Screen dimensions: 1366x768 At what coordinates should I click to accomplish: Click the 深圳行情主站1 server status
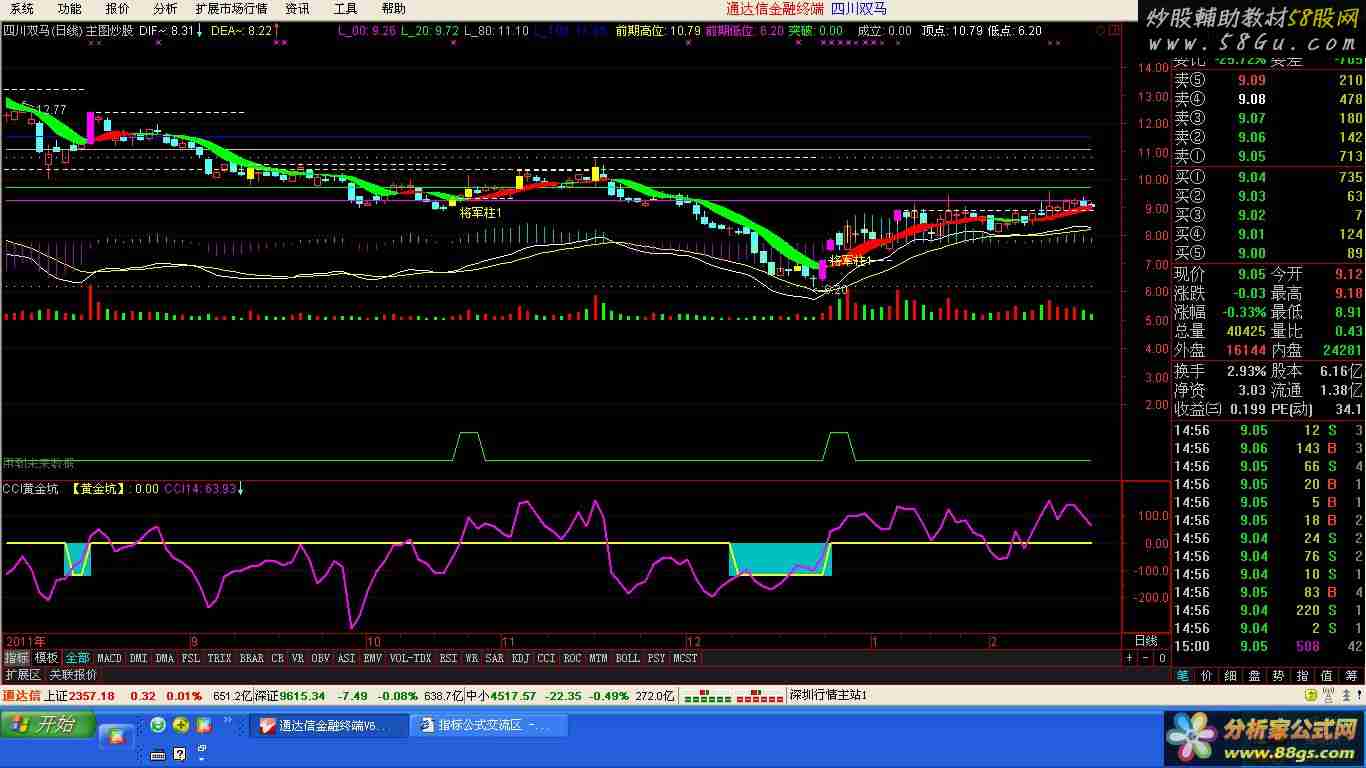pyautogui.click(x=827, y=695)
